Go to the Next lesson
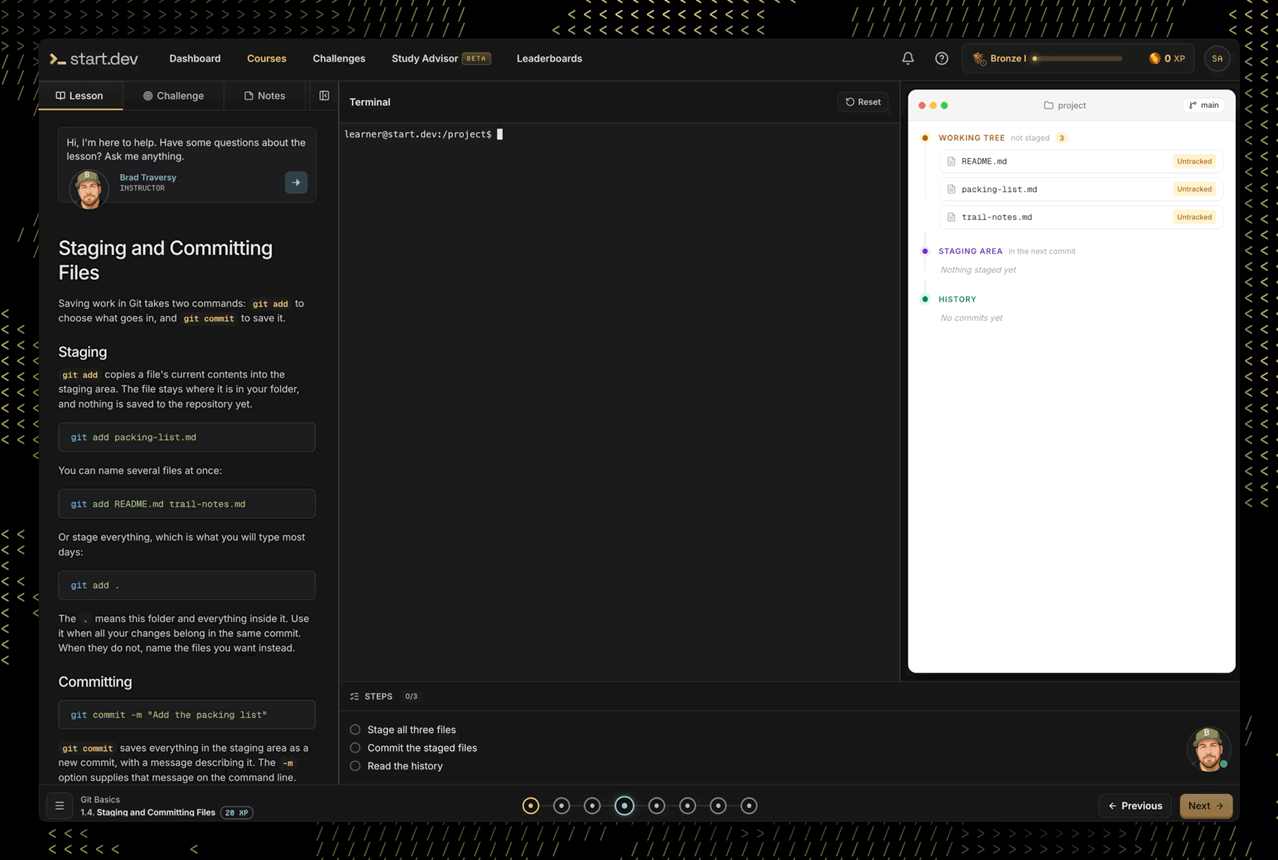 [1206, 806]
